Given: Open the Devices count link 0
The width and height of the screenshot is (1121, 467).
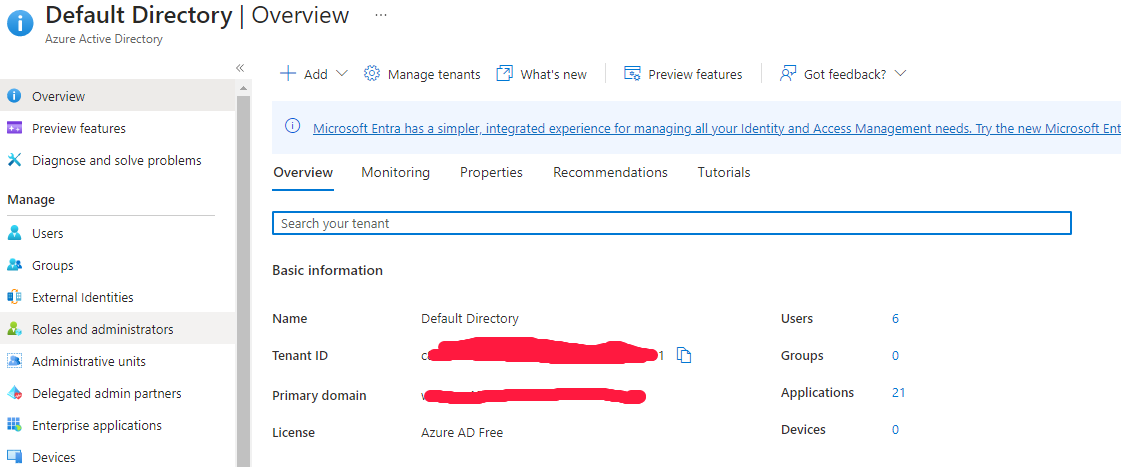Looking at the screenshot, I should (895, 430).
